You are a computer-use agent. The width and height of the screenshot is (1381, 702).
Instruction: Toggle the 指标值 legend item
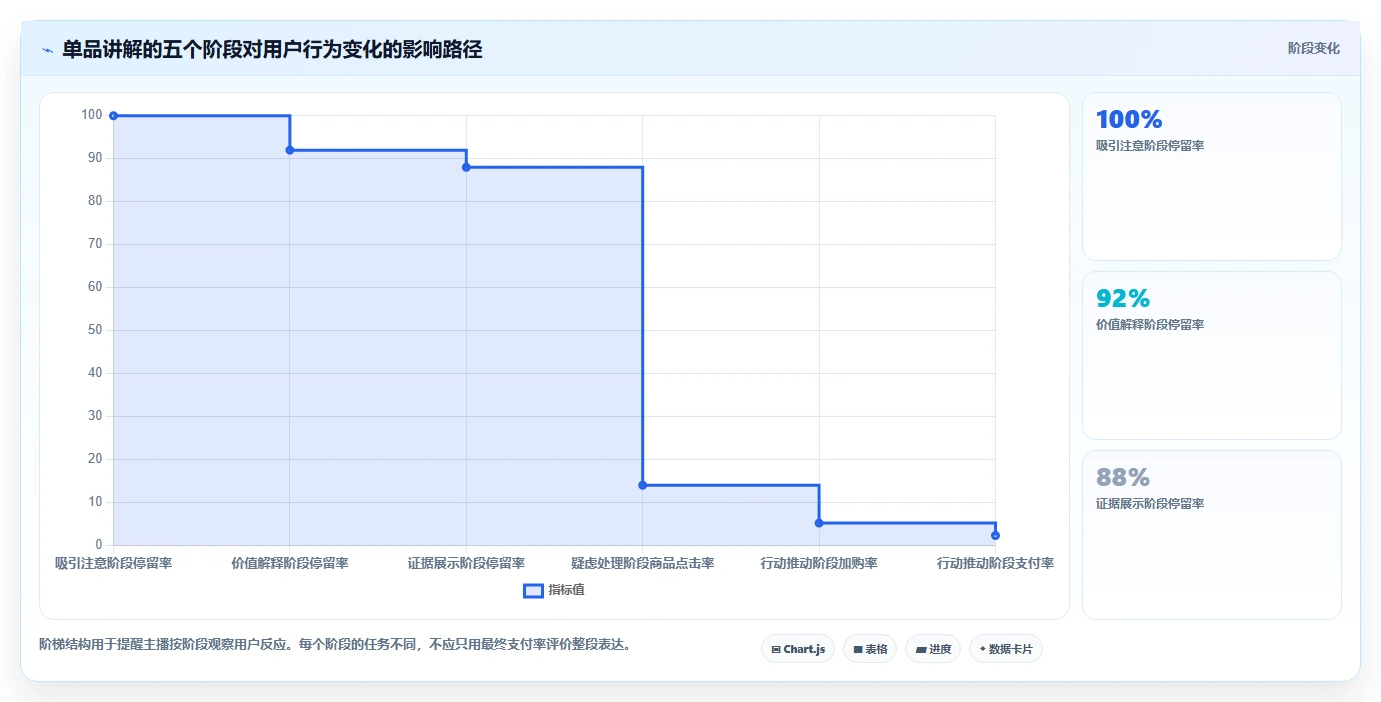click(554, 590)
